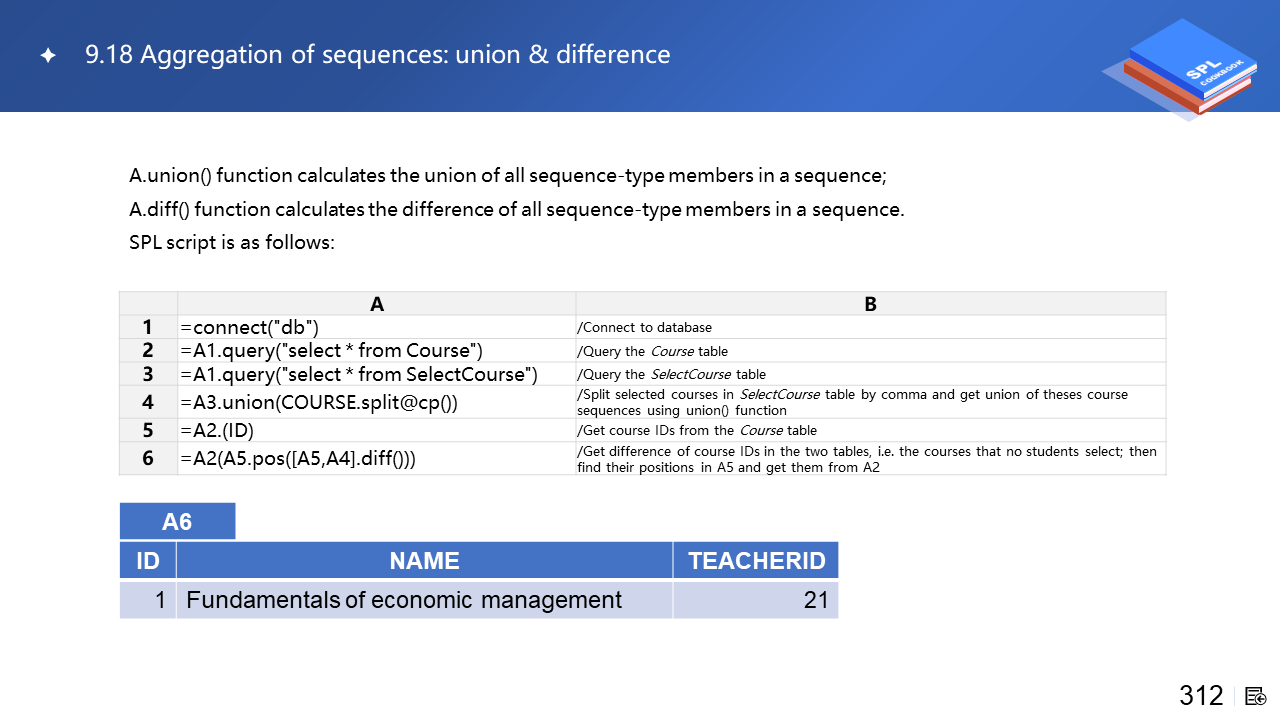Click the A3.union formula cell
Viewport: 1280px width, 720px height.
pos(376,402)
